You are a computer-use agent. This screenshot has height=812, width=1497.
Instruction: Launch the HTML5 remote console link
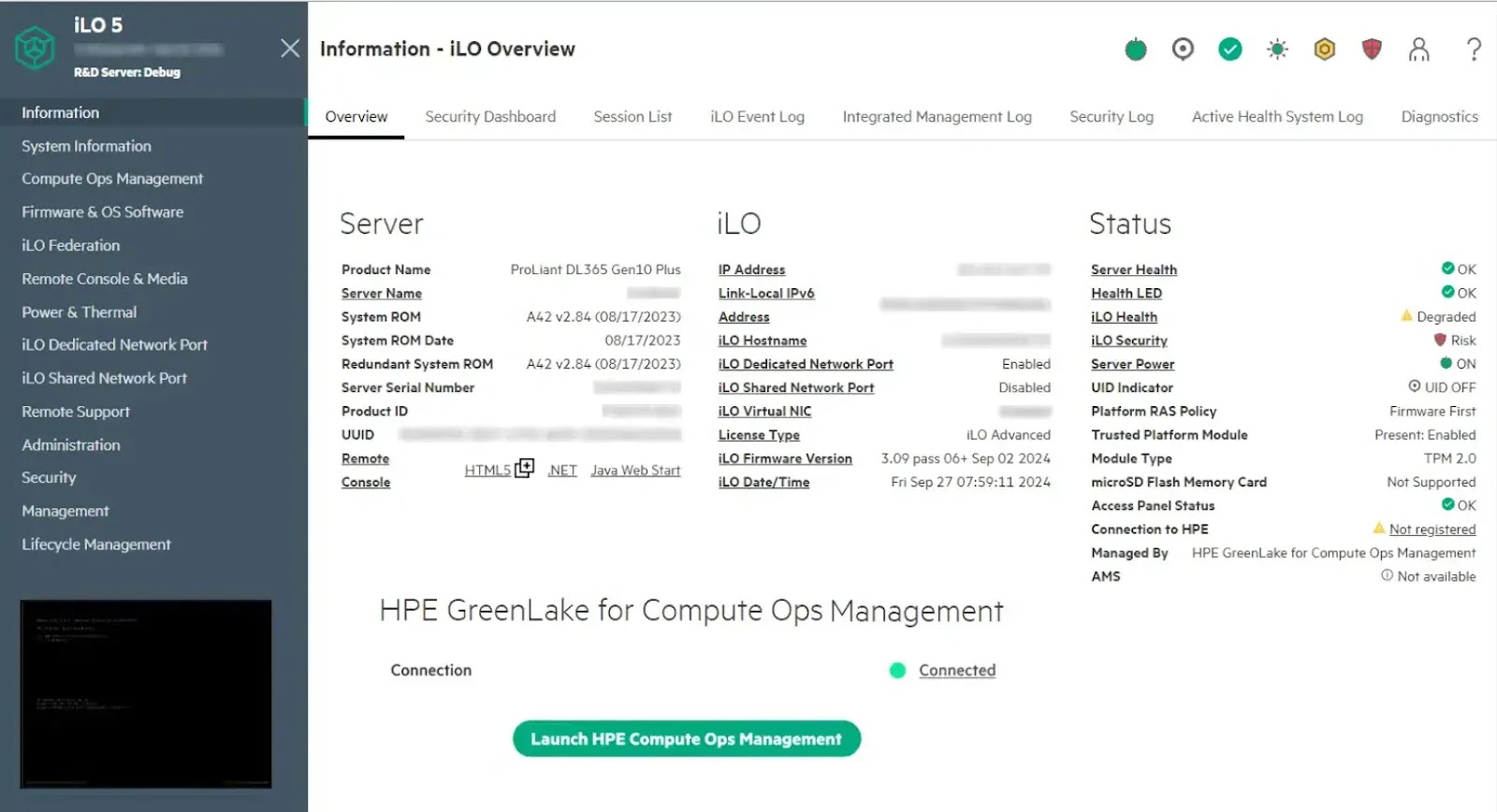coord(487,471)
